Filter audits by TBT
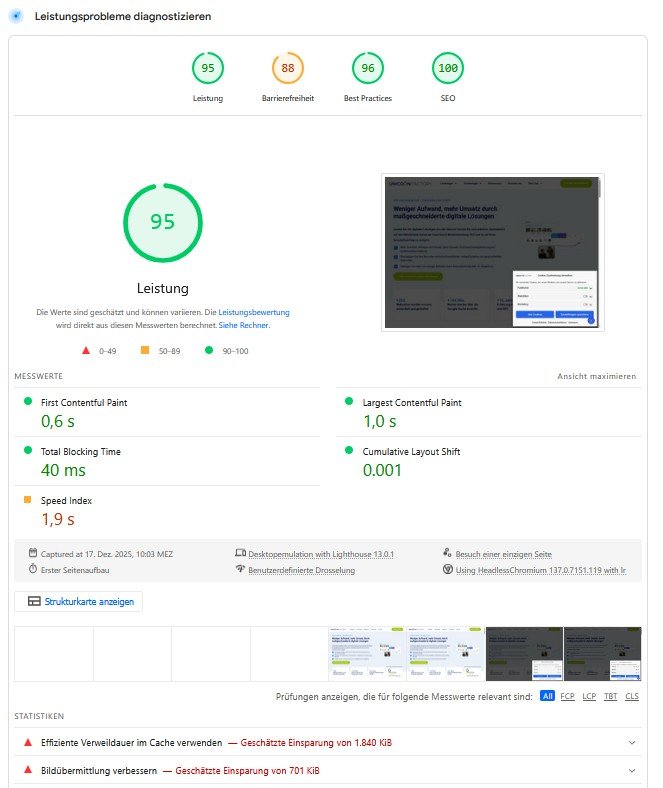The height and width of the screenshot is (788, 663). click(610, 696)
